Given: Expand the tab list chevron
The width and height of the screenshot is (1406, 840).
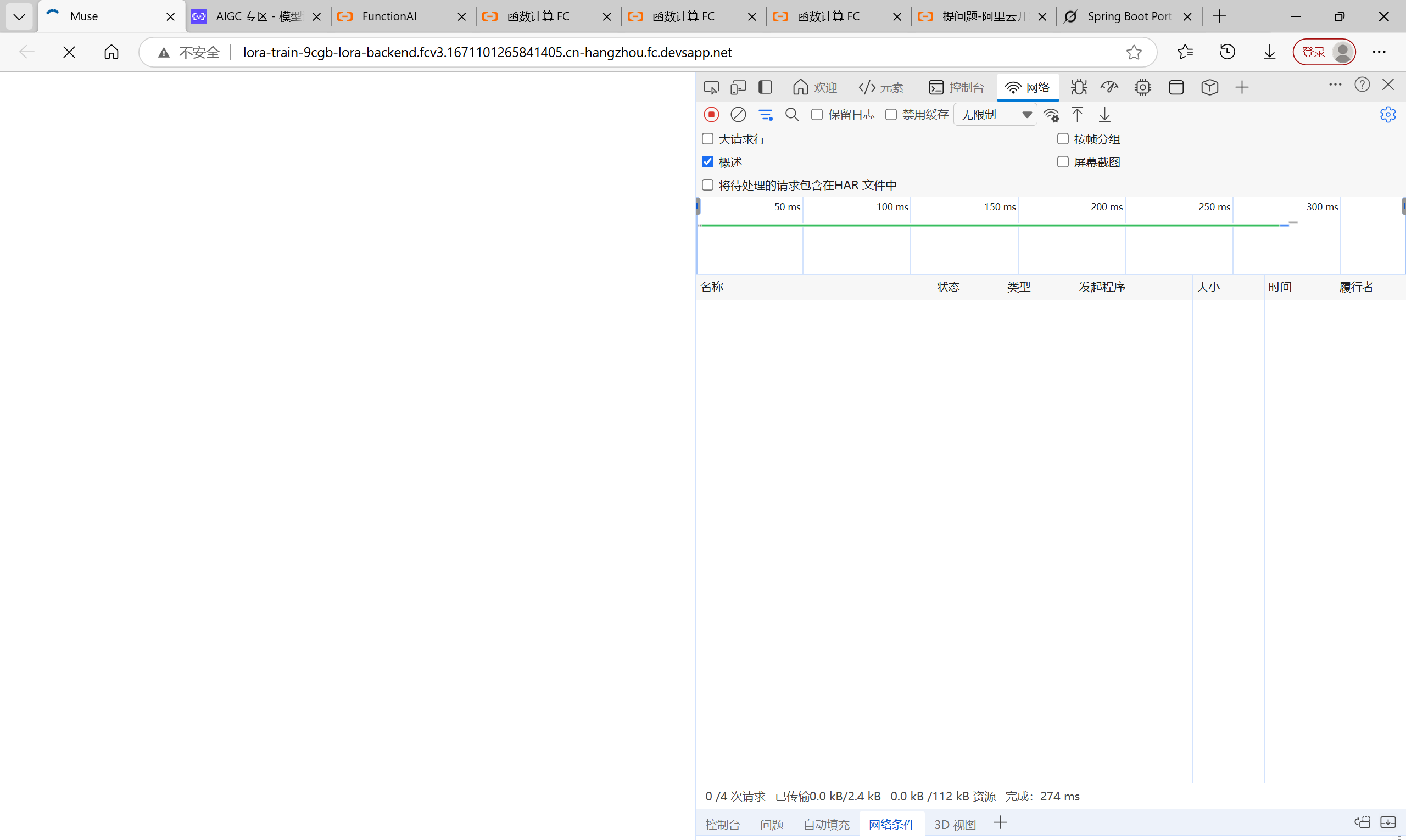Looking at the screenshot, I should tap(19, 16).
